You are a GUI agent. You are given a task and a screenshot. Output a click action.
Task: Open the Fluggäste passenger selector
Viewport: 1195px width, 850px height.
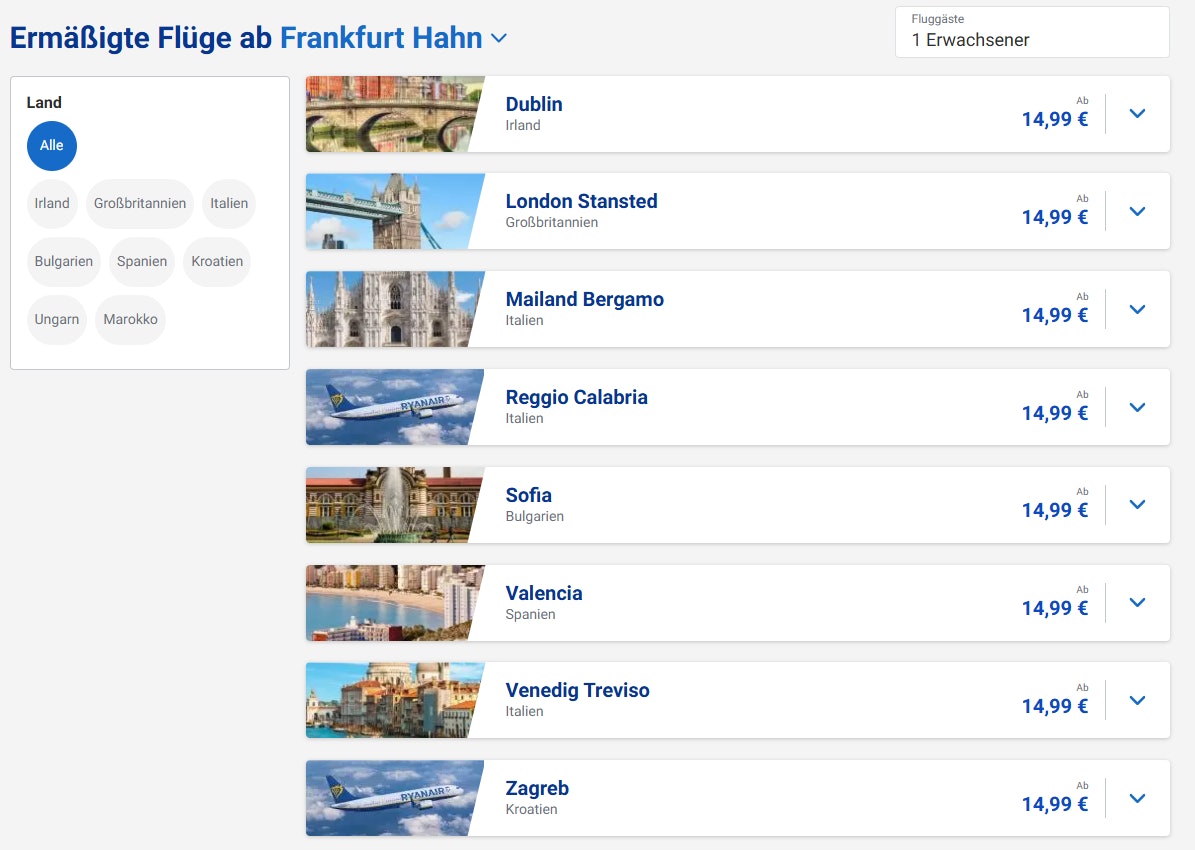[1031, 32]
